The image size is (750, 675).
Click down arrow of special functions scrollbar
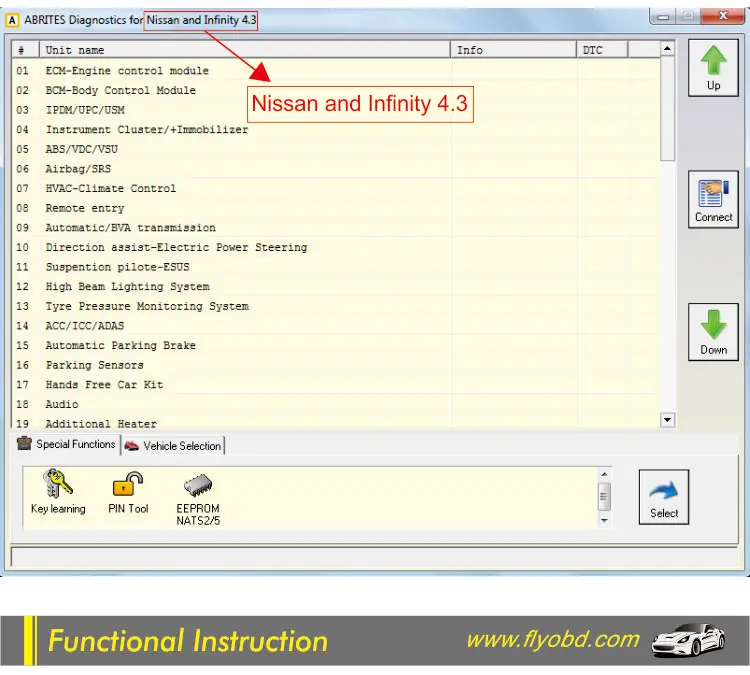point(605,520)
